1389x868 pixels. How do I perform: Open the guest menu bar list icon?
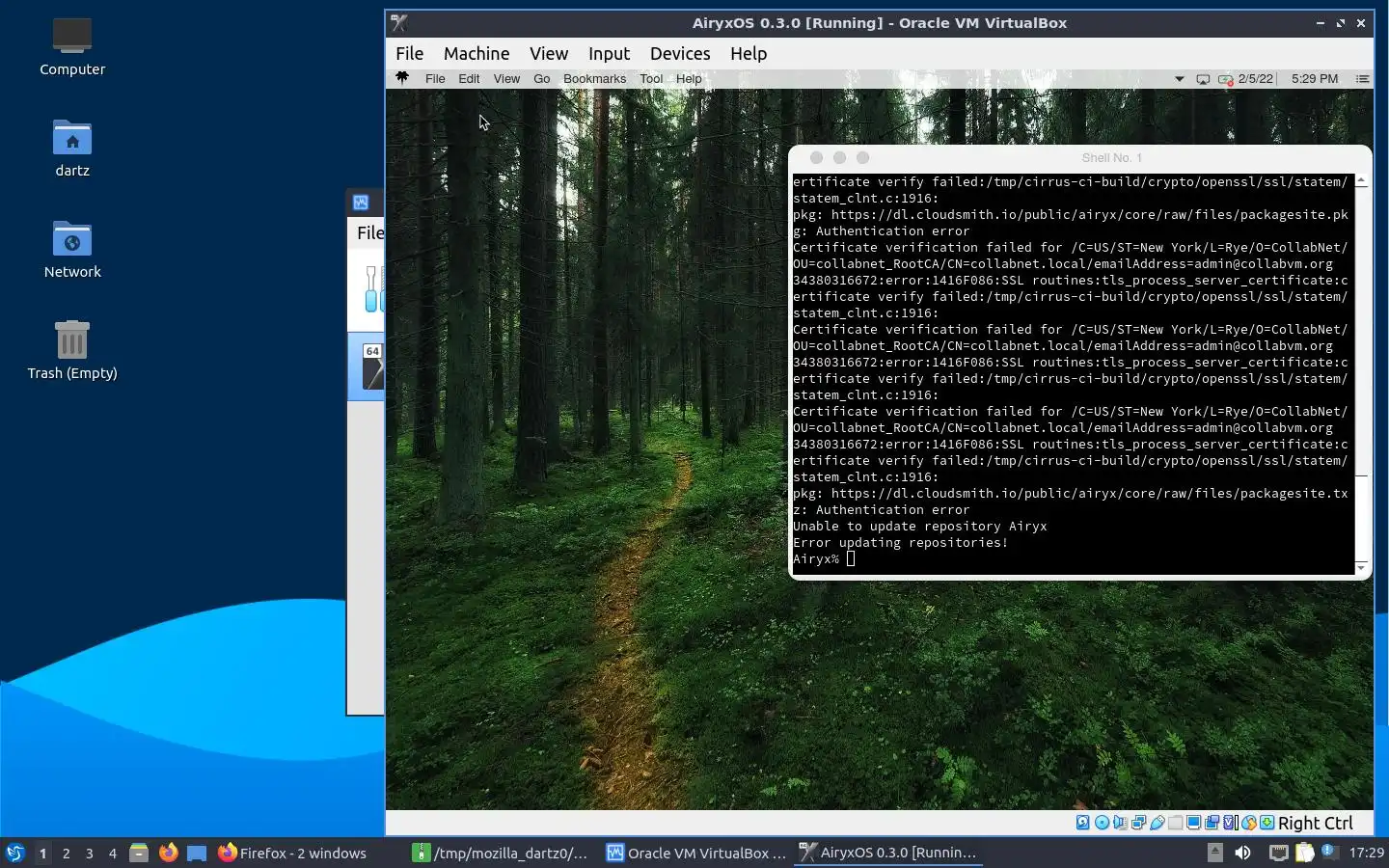pos(1362,79)
